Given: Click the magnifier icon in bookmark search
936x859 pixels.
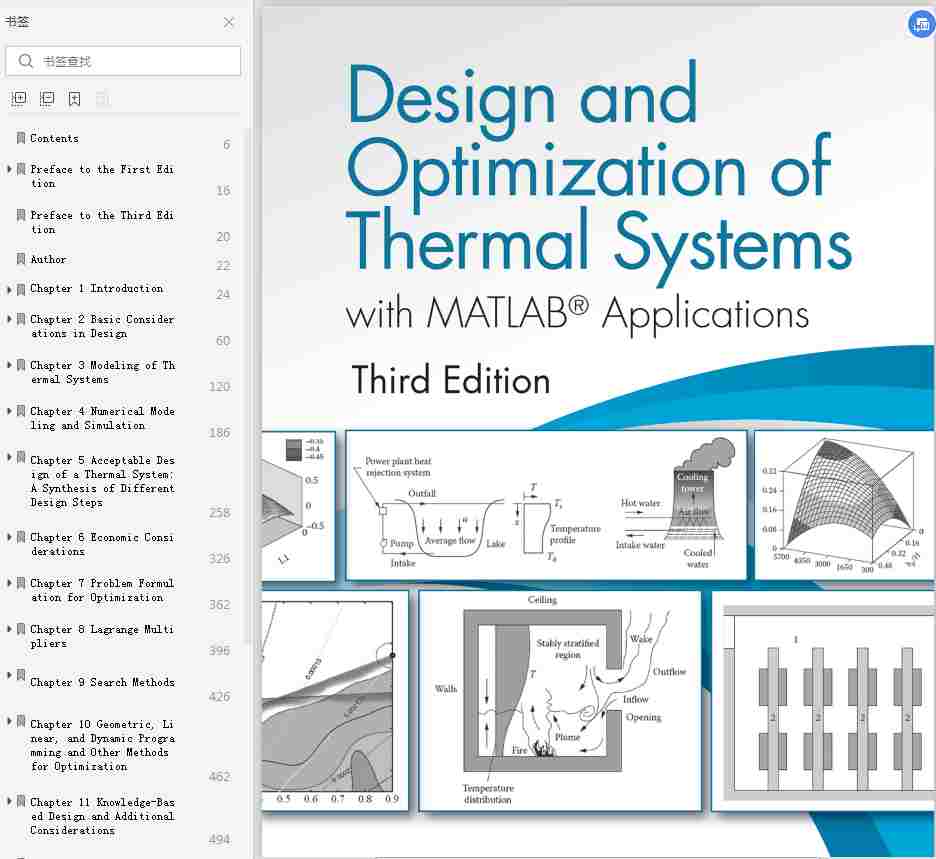Looking at the screenshot, I should tap(25, 61).
